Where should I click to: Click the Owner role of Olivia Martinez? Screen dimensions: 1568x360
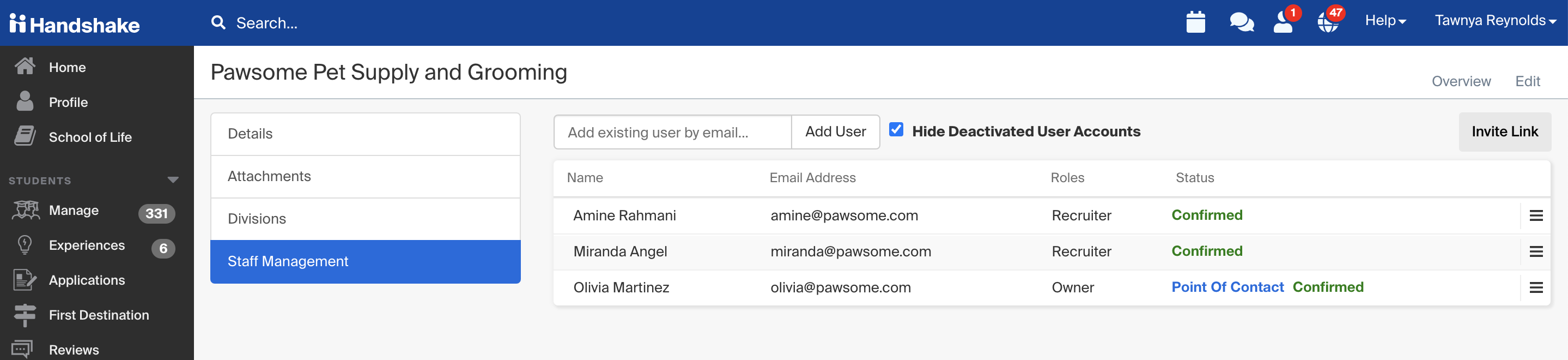[1073, 287]
